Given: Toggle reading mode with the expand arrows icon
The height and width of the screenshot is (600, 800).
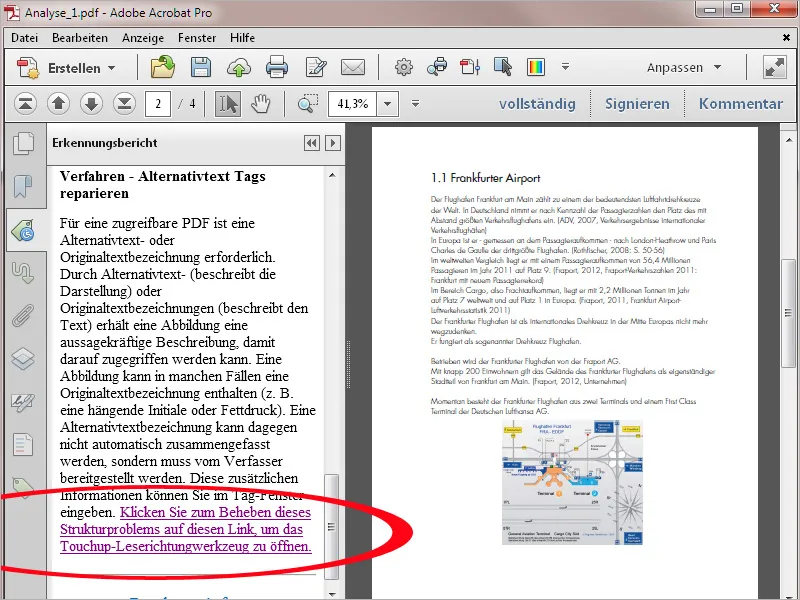Looking at the screenshot, I should 774,67.
